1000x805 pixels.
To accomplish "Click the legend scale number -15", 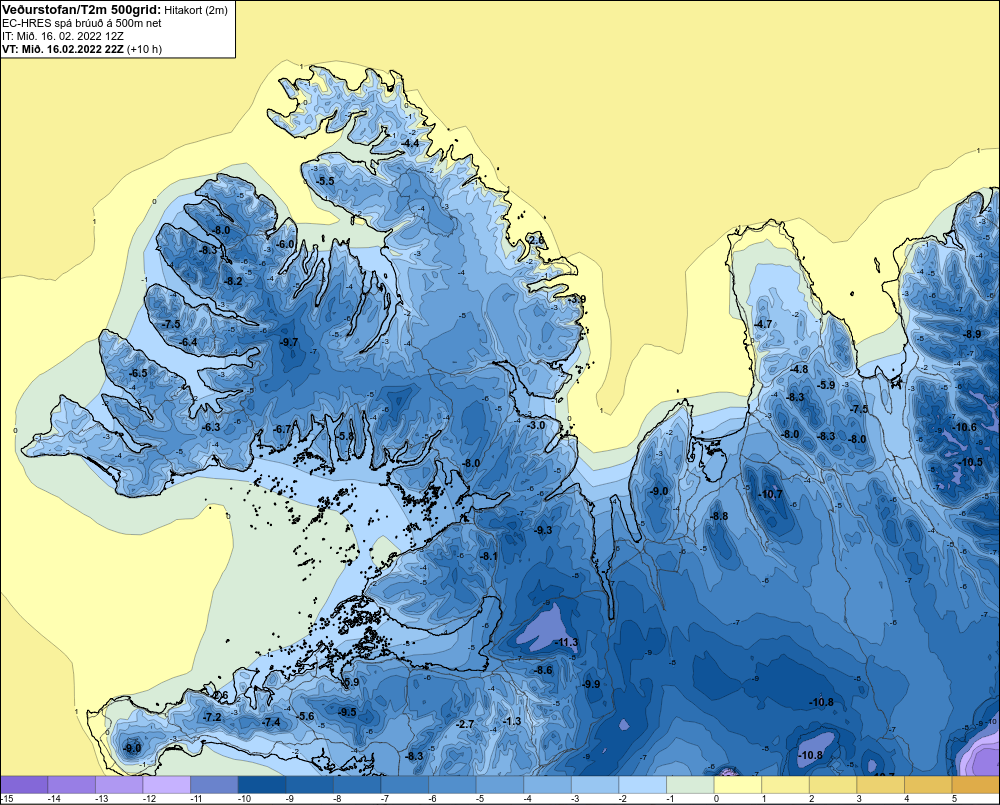I will (x=8, y=798).
